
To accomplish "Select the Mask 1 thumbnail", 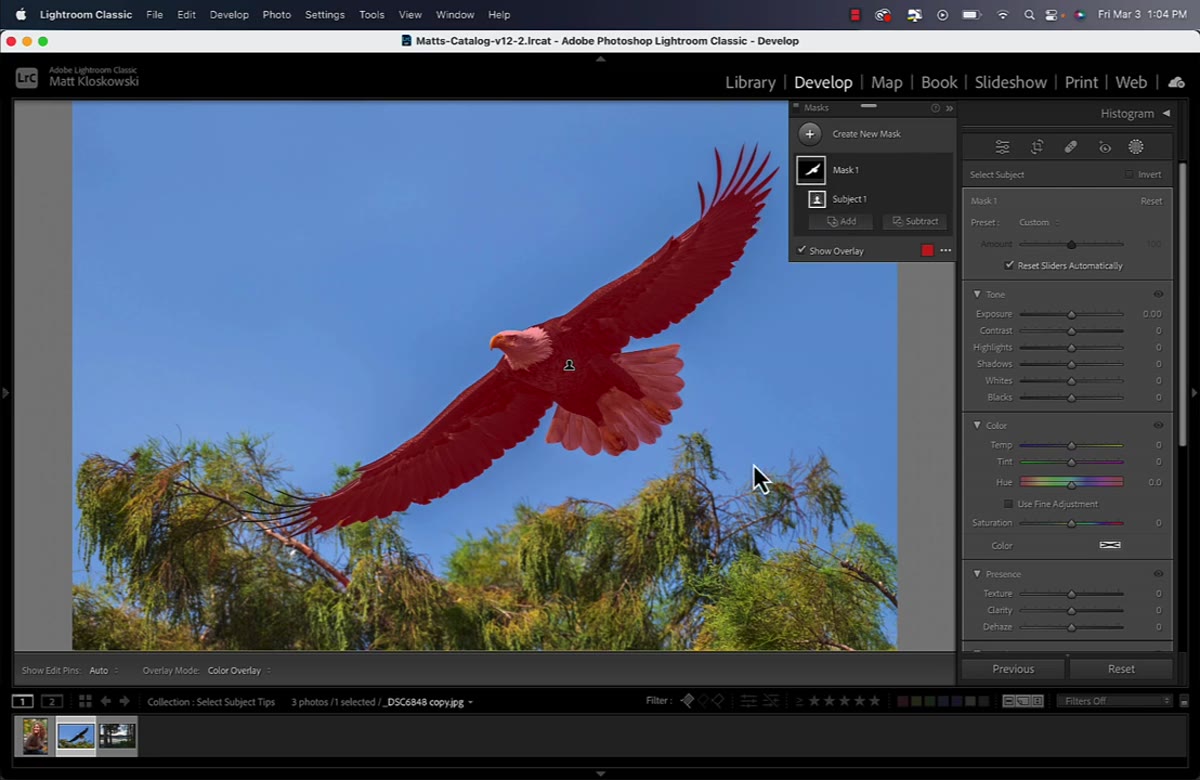I will [811, 170].
